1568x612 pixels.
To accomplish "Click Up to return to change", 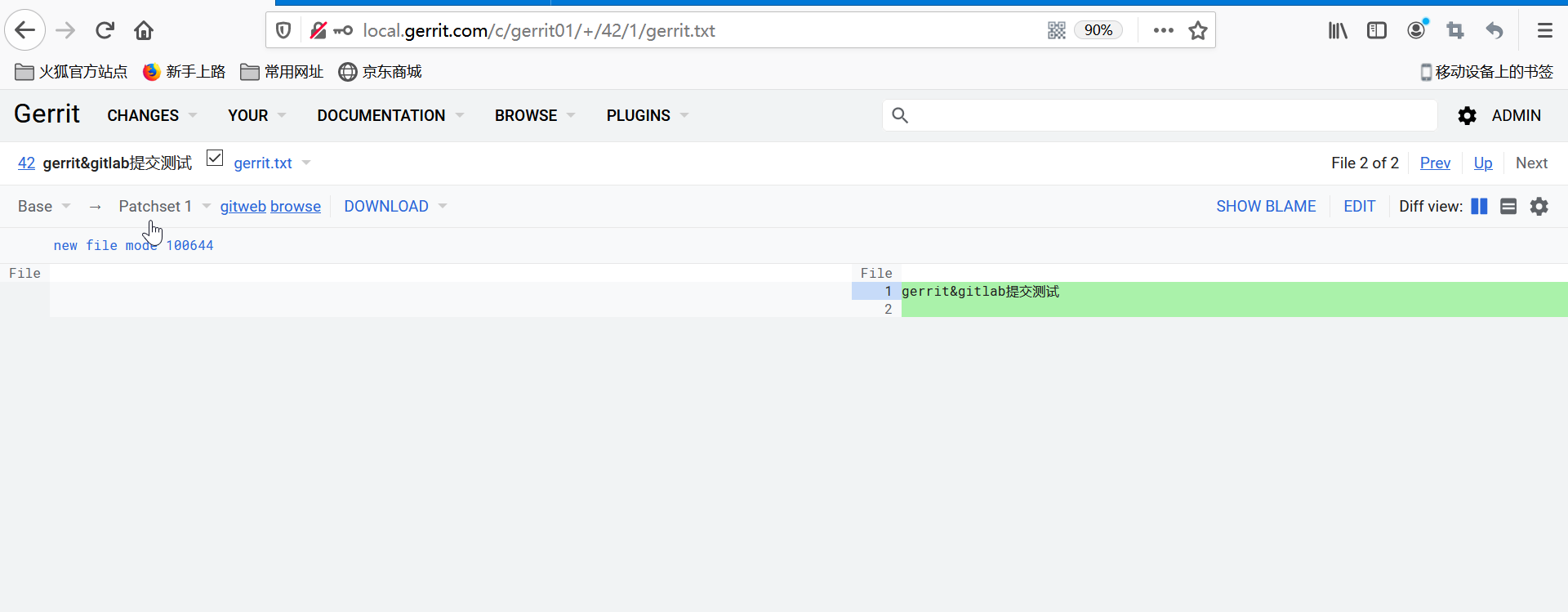I will [x=1483, y=163].
